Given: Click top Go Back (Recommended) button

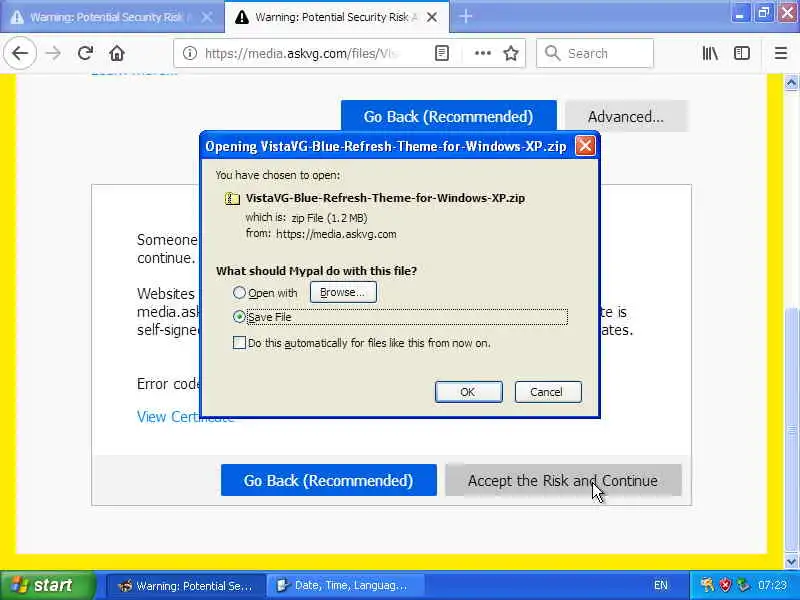Looking at the screenshot, I should (x=448, y=116).
